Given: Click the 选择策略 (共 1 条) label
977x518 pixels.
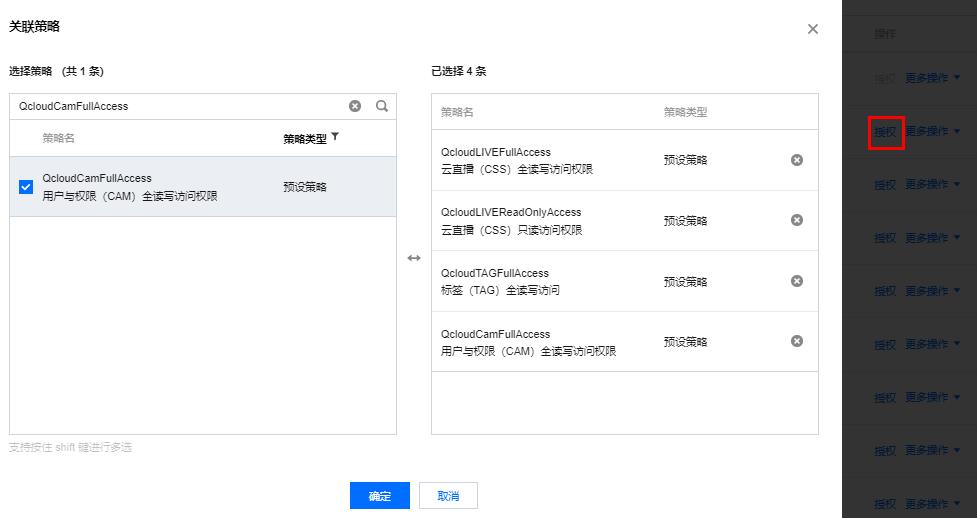Looking at the screenshot, I should [56, 71].
